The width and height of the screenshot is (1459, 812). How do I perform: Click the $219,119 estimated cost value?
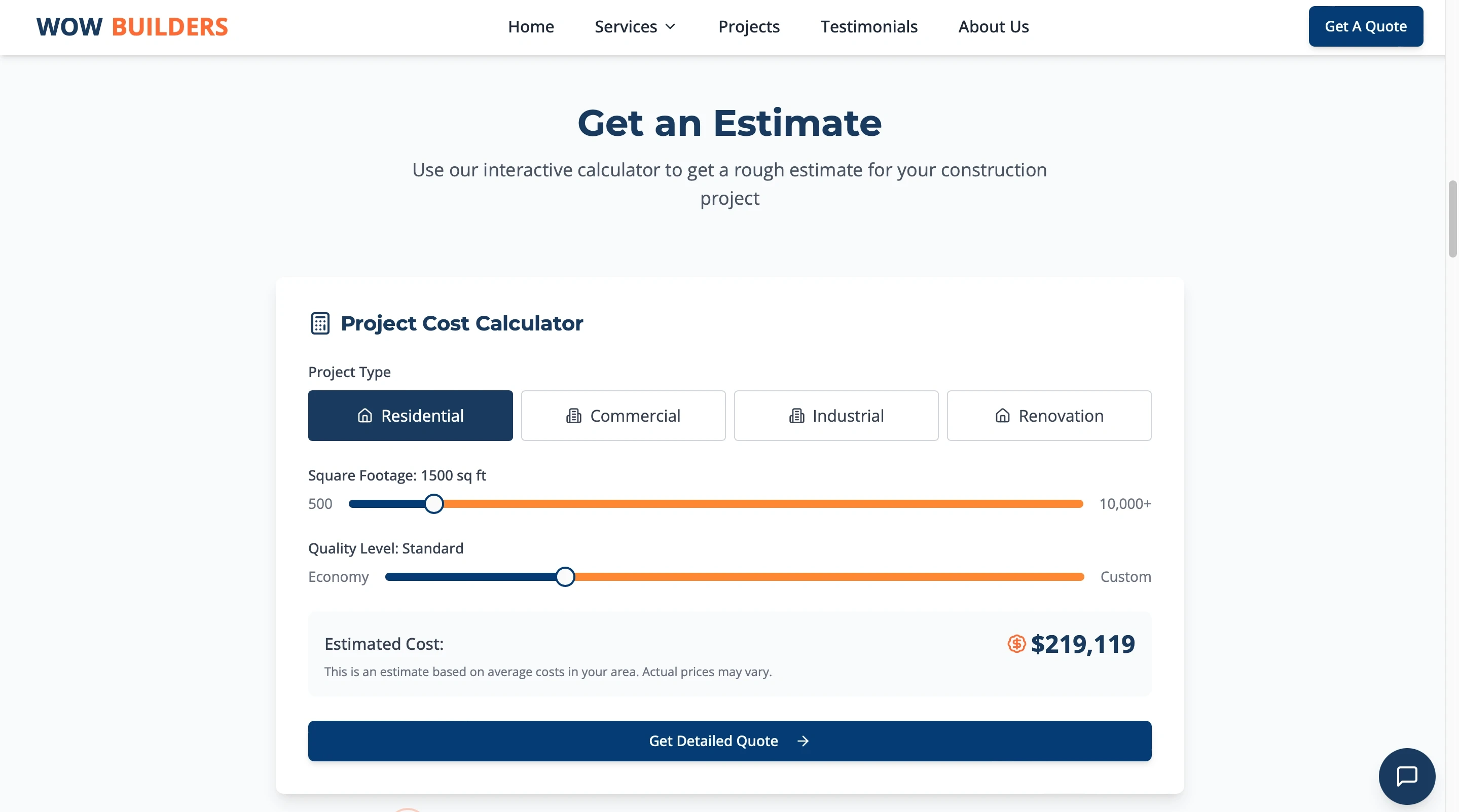point(1082,644)
